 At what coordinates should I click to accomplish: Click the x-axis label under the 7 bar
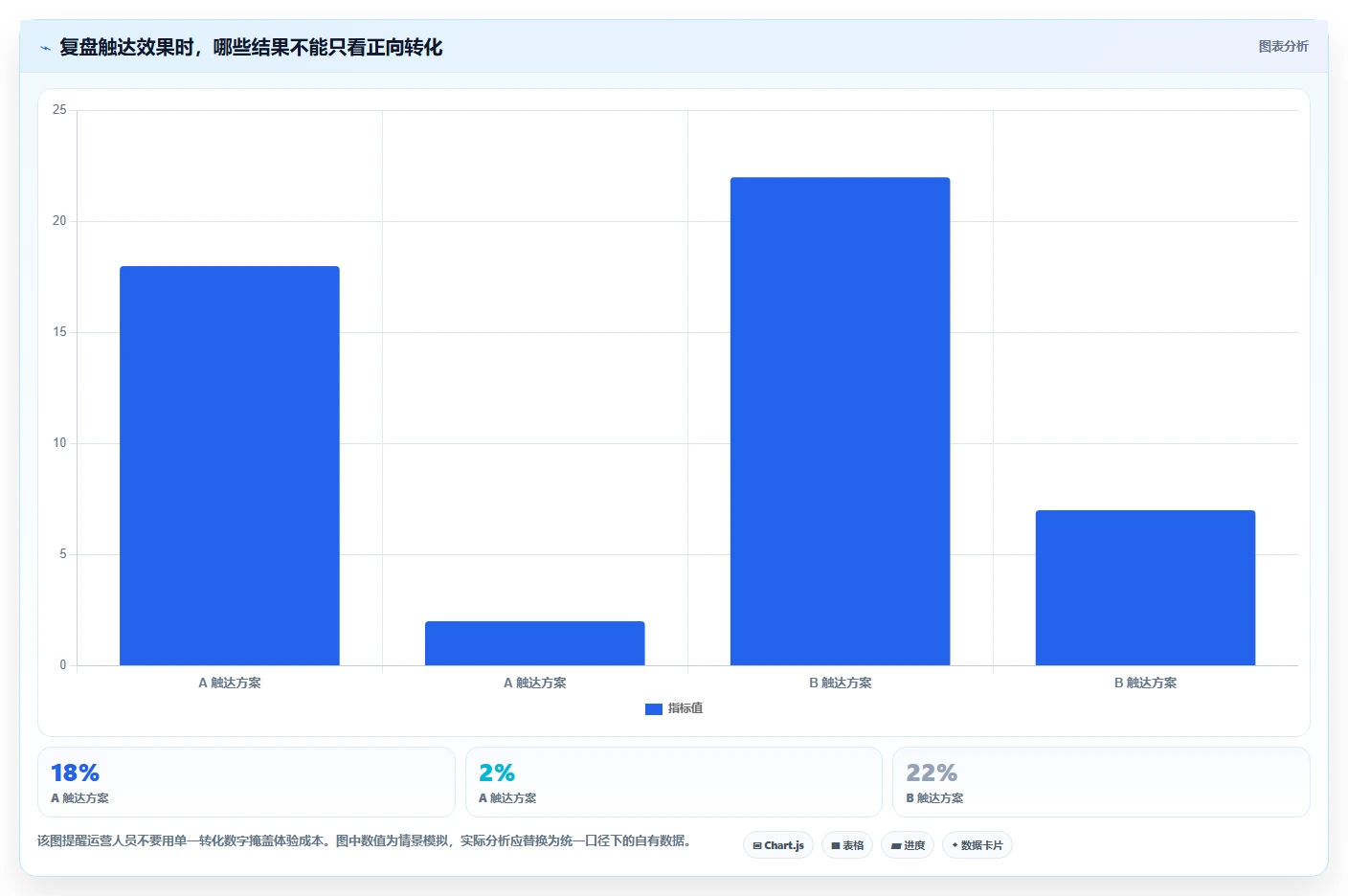pos(1145,683)
